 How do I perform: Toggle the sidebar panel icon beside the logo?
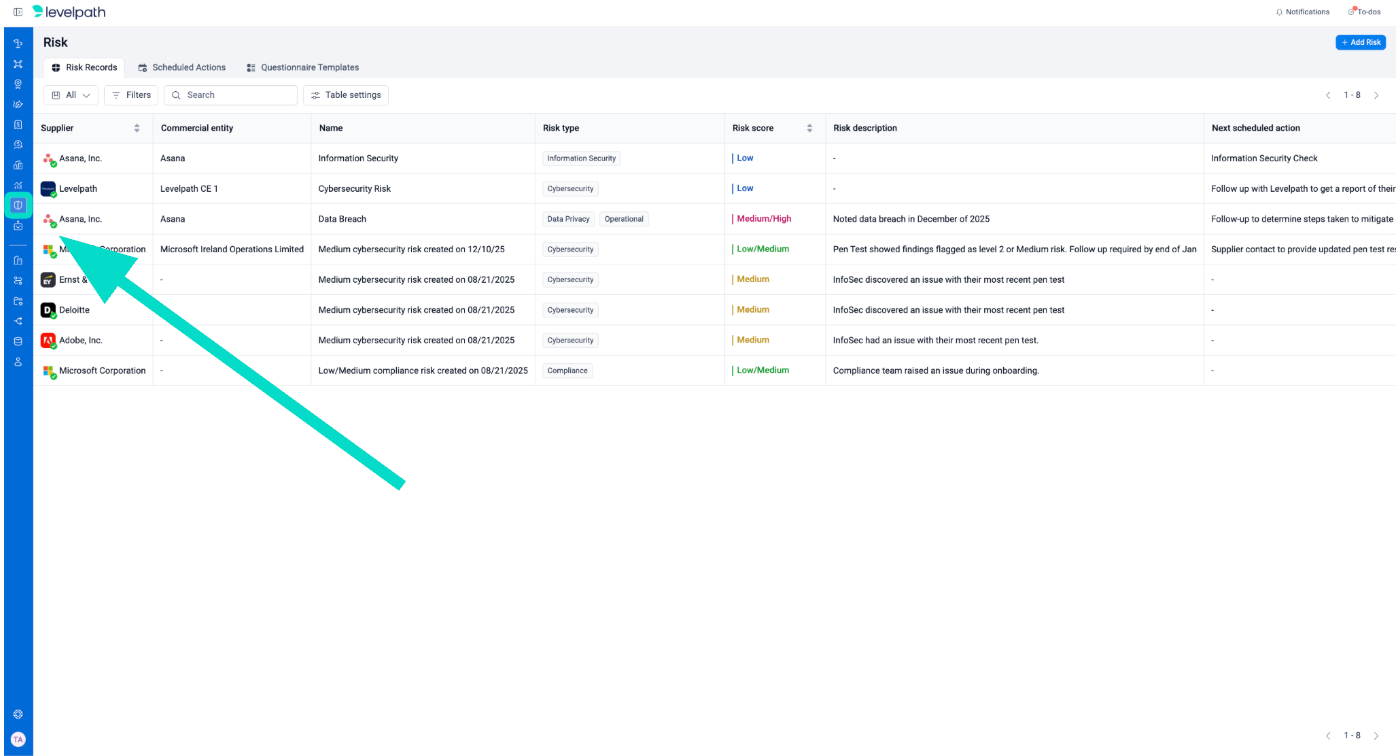(18, 12)
